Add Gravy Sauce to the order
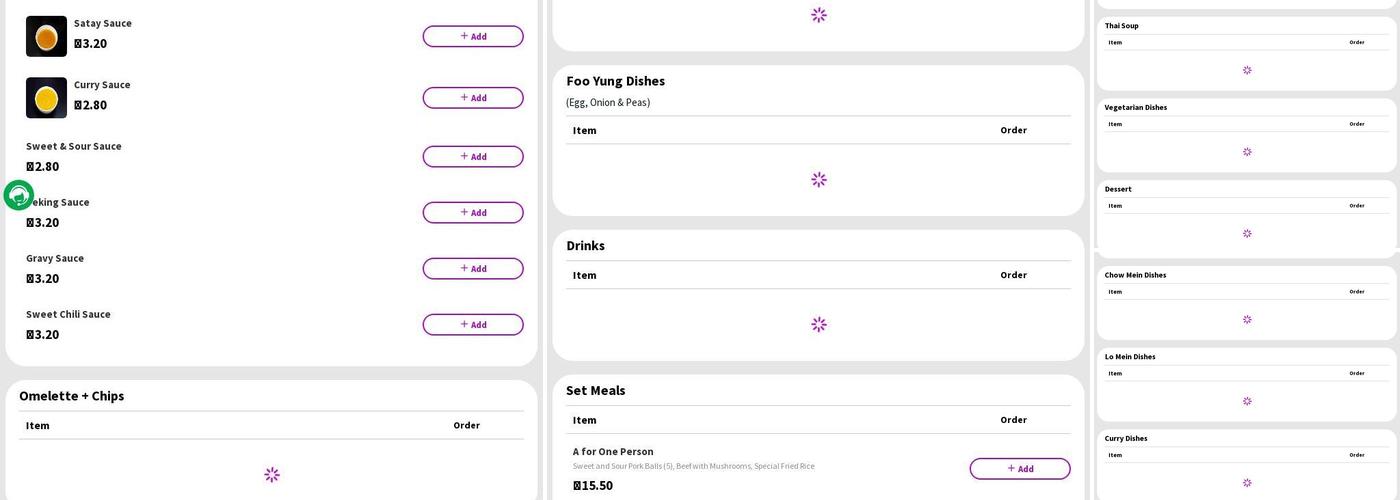 [472, 269]
